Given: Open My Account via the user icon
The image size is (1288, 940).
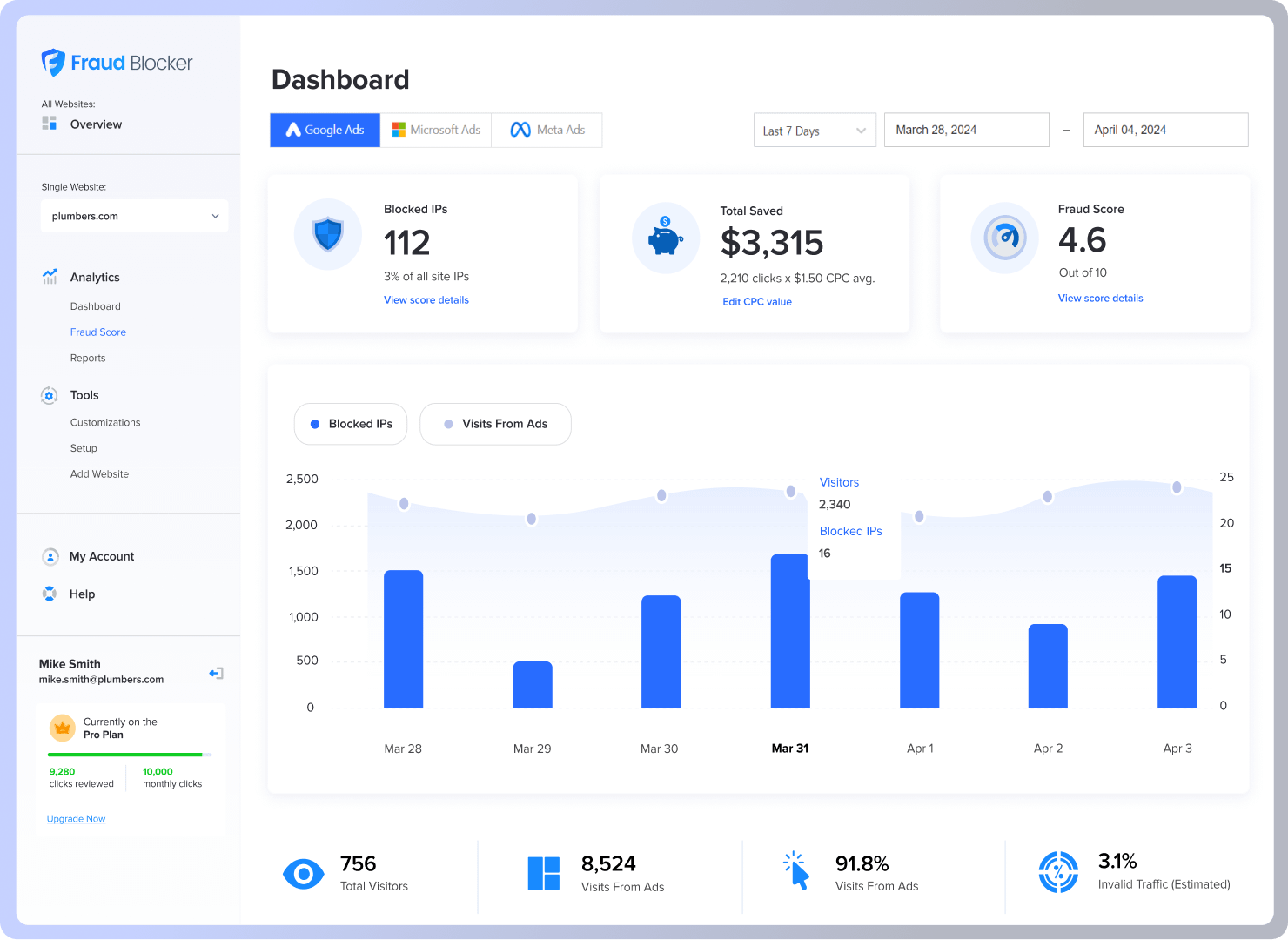Looking at the screenshot, I should (x=50, y=556).
